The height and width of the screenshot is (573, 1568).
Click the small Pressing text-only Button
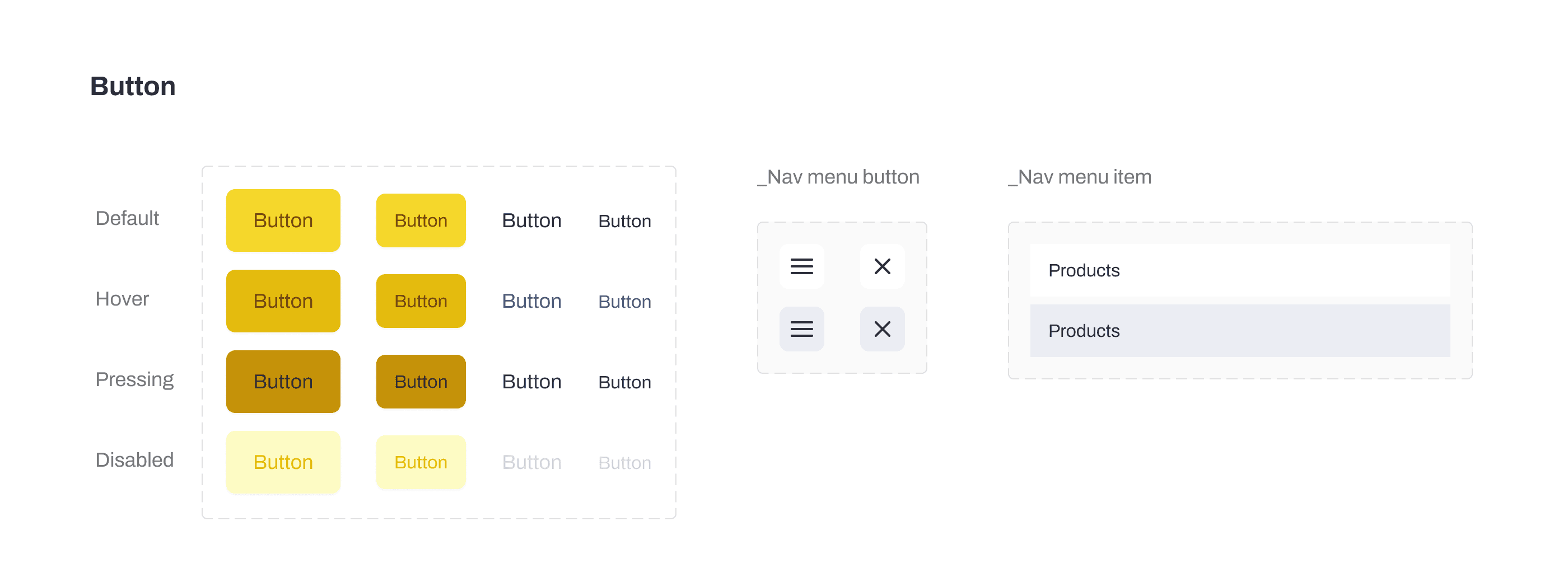624,382
